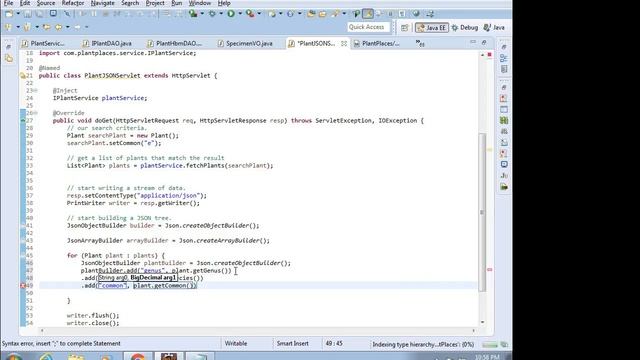
Task: Click the Task List icon in right sidebar
Action: (504, 69)
